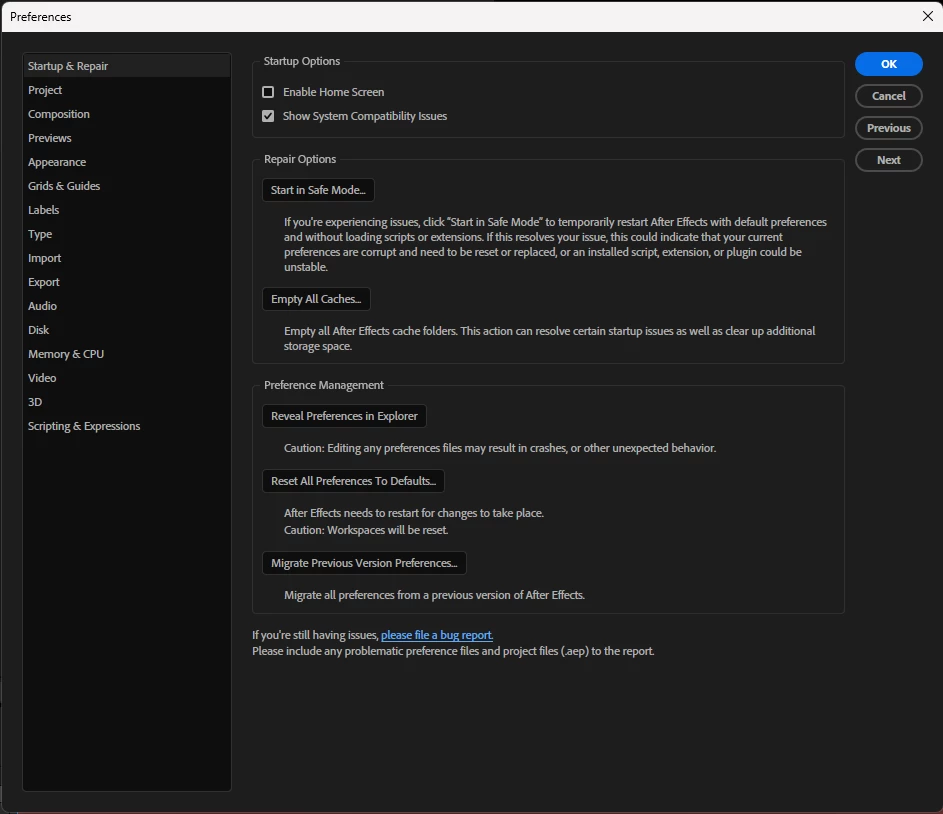Image resolution: width=943 pixels, height=814 pixels.
Task: Advance with the Next button
Action: click(888, 160)
